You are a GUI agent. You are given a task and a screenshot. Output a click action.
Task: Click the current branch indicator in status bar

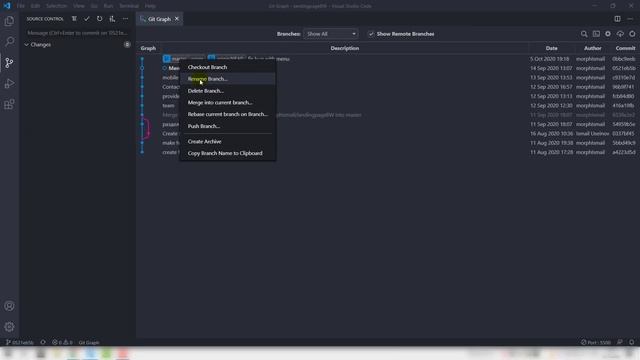click(x=20, y=342)
